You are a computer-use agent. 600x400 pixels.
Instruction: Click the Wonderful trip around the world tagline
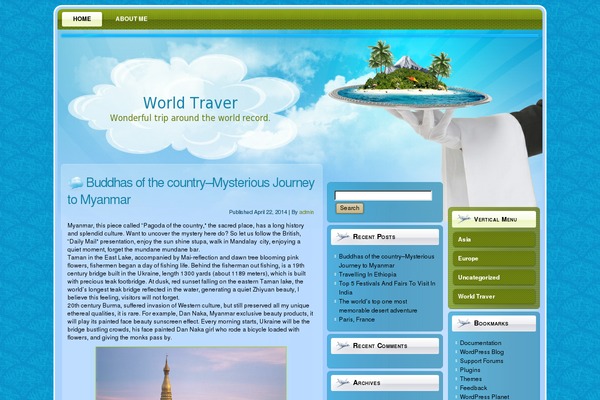[x=190, y=118]
